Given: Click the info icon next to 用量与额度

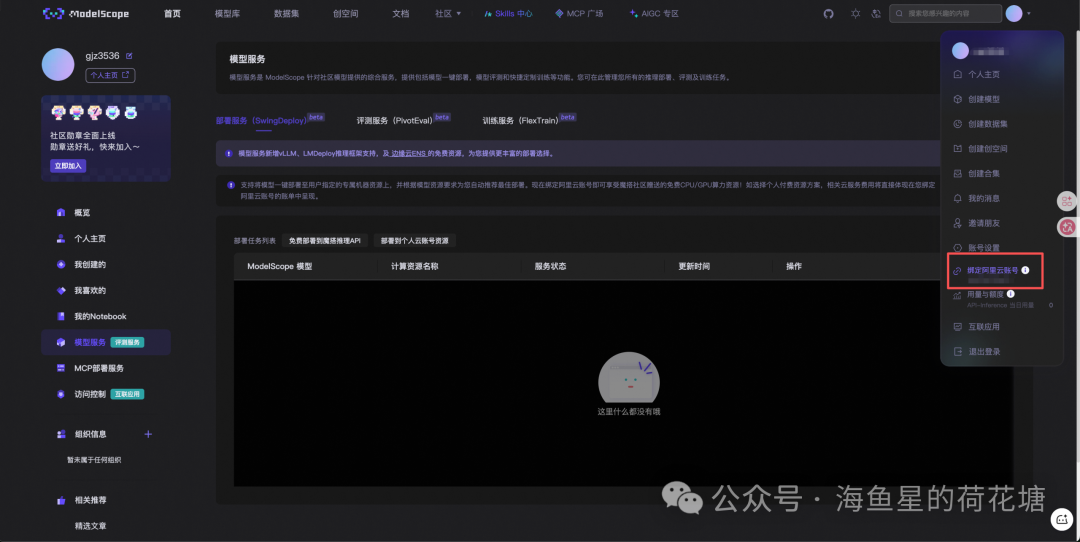Looking at the screenshot, I should pyautogui.click(x=1010, y=294).
